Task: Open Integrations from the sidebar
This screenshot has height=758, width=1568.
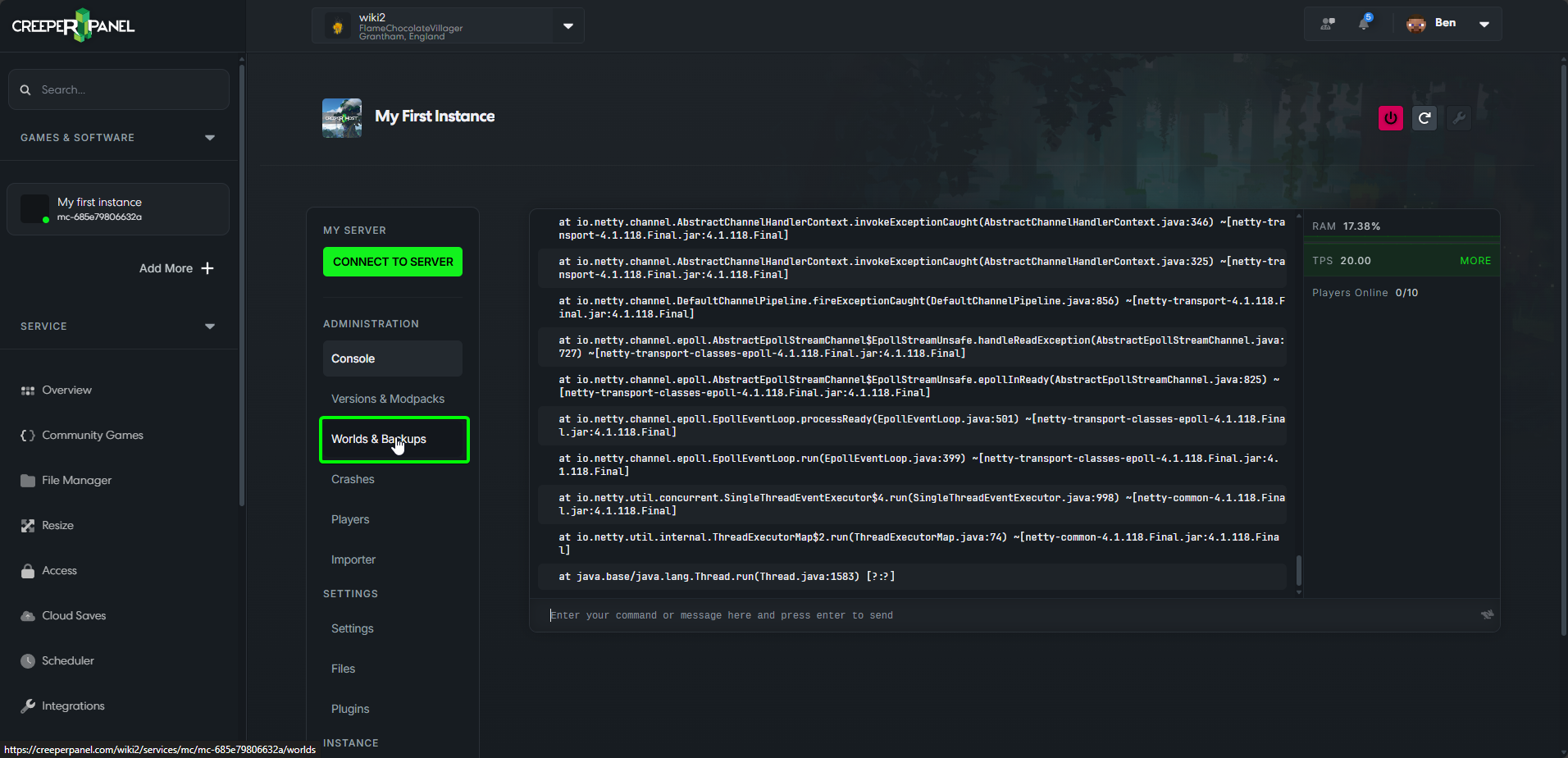Action: click(72, 705)
